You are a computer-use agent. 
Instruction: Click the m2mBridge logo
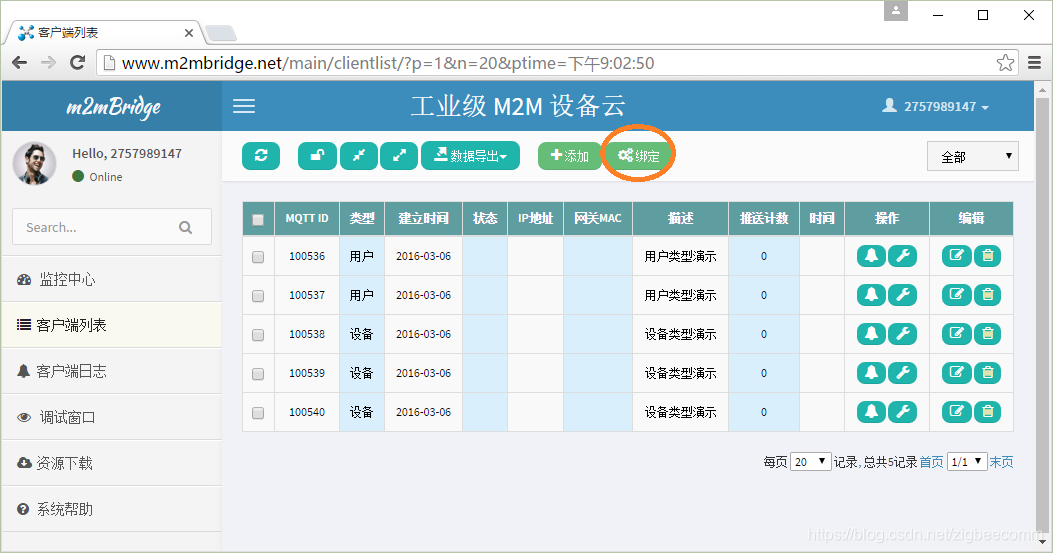tap(113, 107)
